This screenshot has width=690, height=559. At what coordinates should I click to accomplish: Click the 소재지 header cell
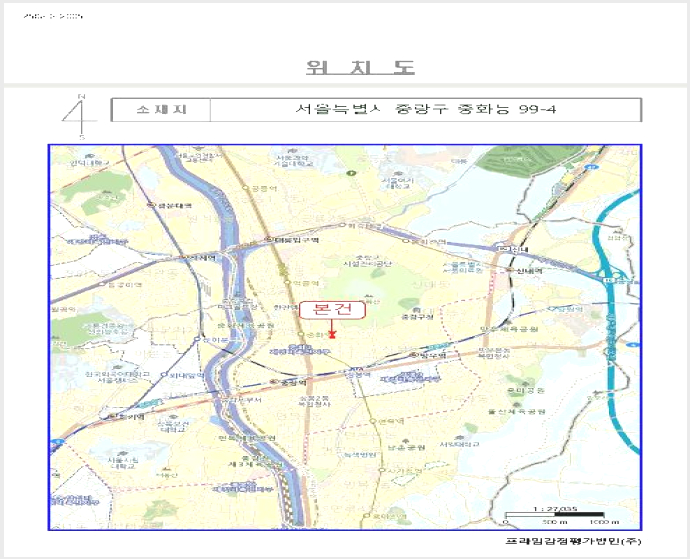[x=161, y=110]
